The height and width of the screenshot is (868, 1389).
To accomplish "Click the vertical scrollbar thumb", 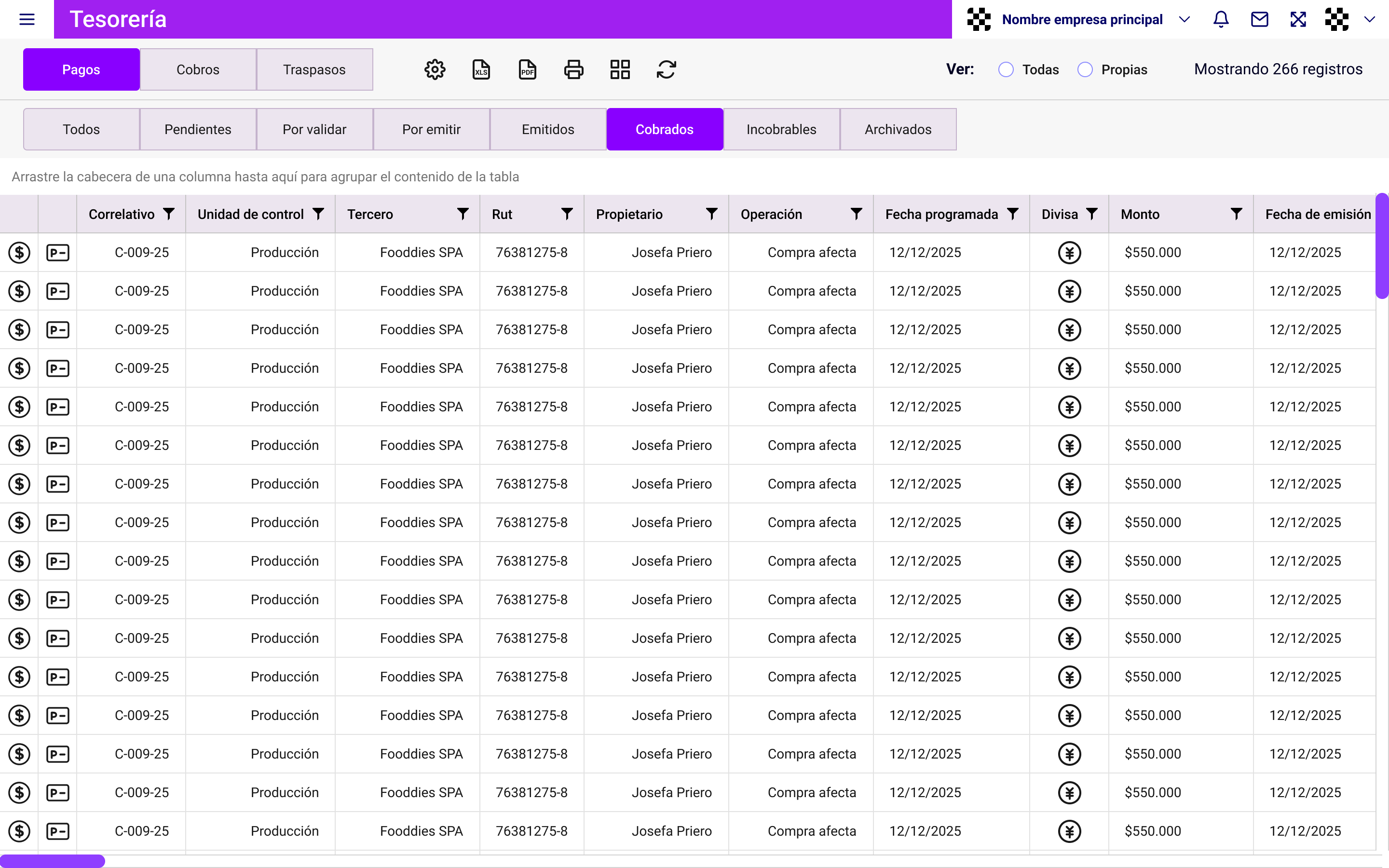I will (x=1382, y=246).
